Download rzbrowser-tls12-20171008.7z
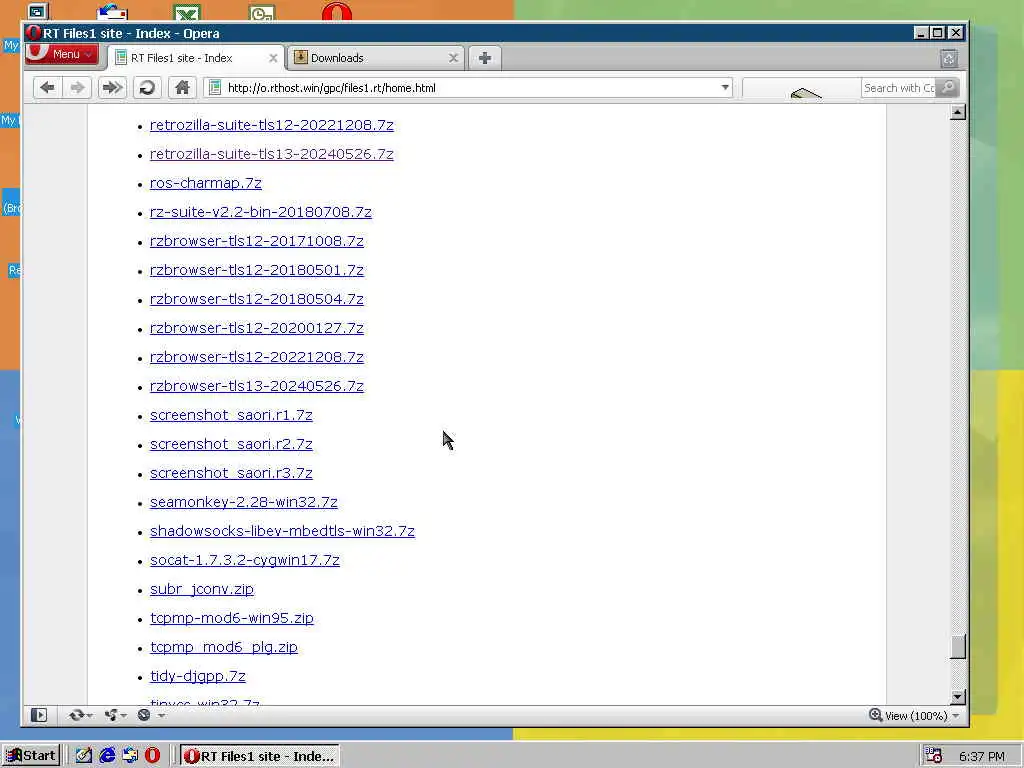The width and height of the screenshot is (1024, 768). click(257, 241)
